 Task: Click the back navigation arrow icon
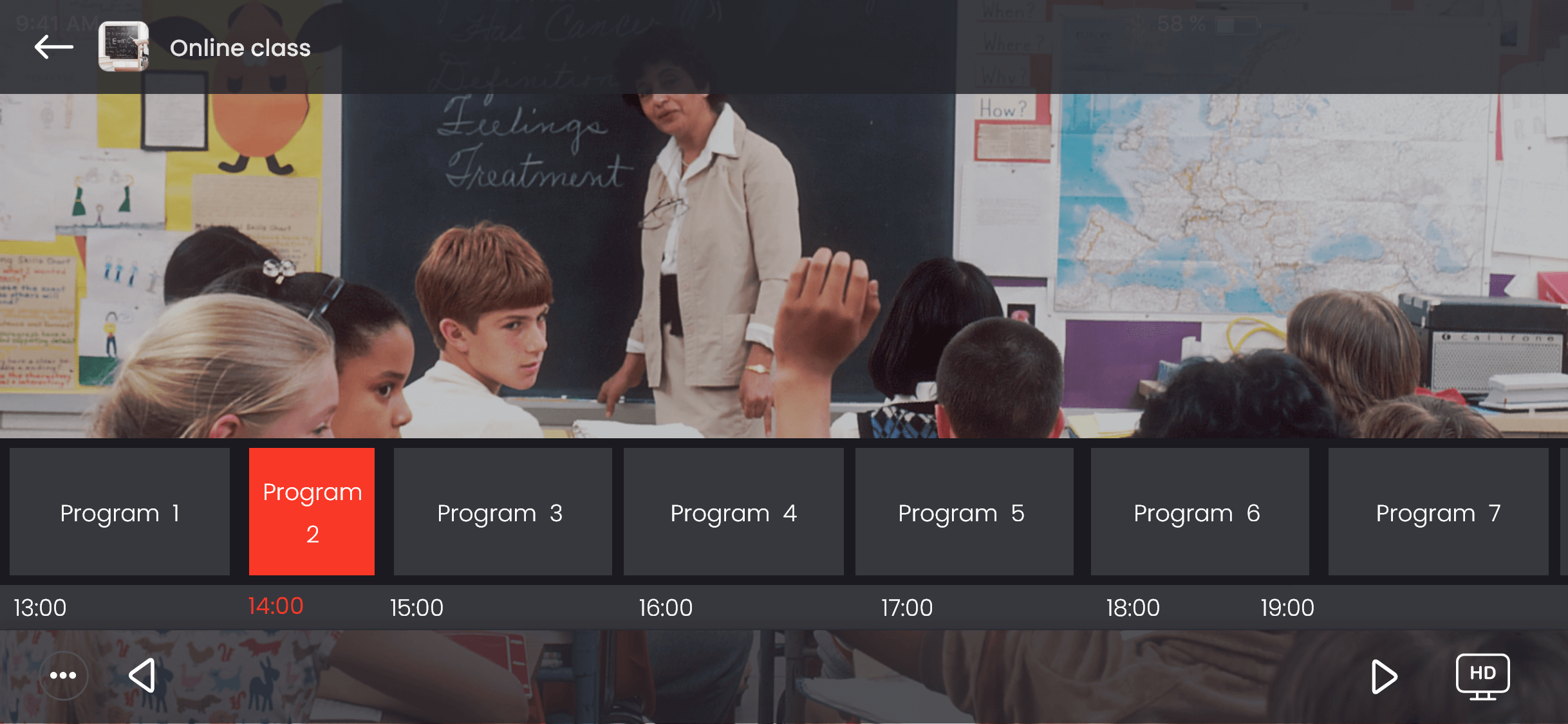54,46
